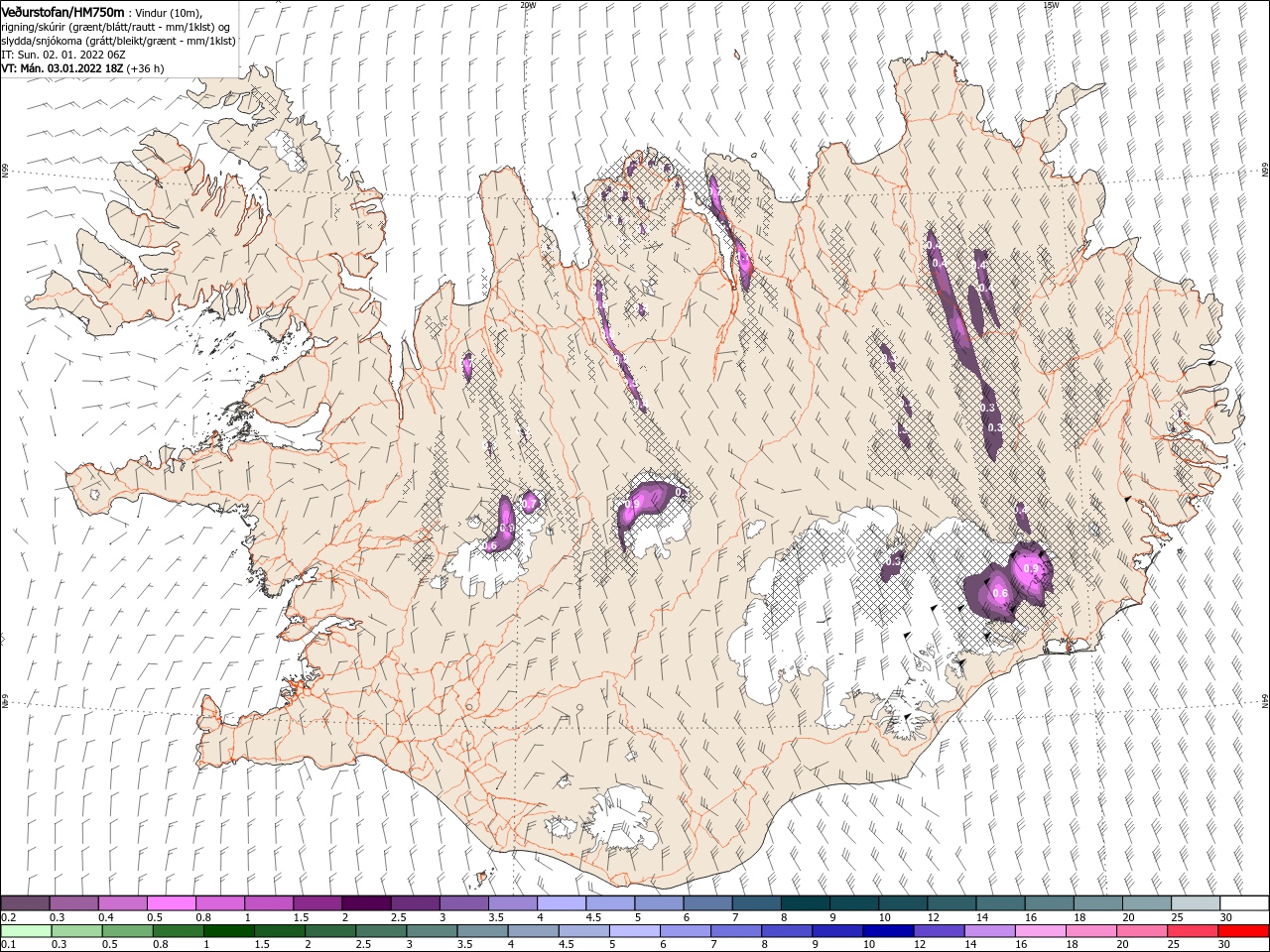Choose the dark purple 2 snow swatch

pos(366,903)
